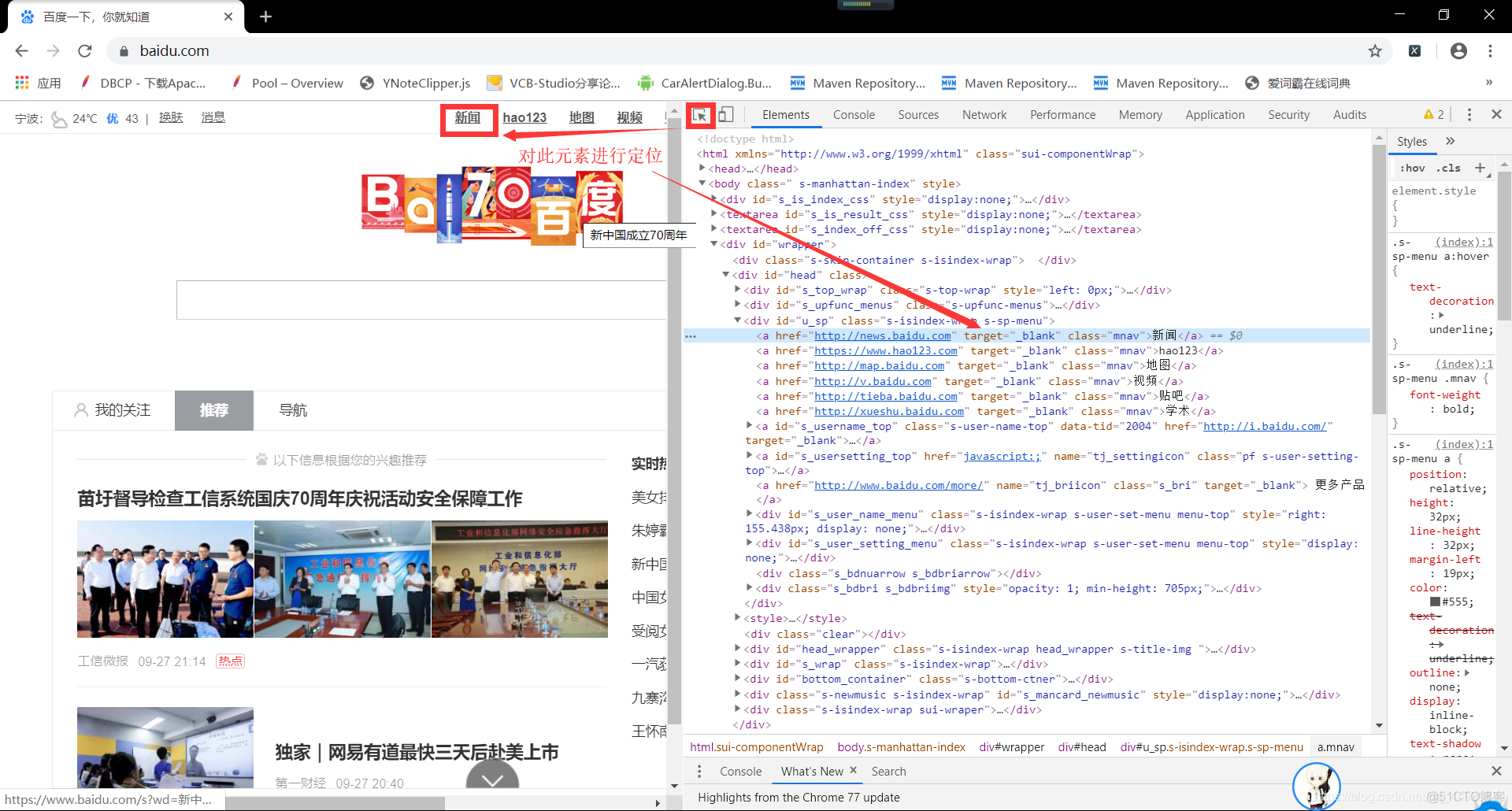Open the Chrome profile avatar icon
This screenshot has height=811, width=1512.
tap(1458, 51)
